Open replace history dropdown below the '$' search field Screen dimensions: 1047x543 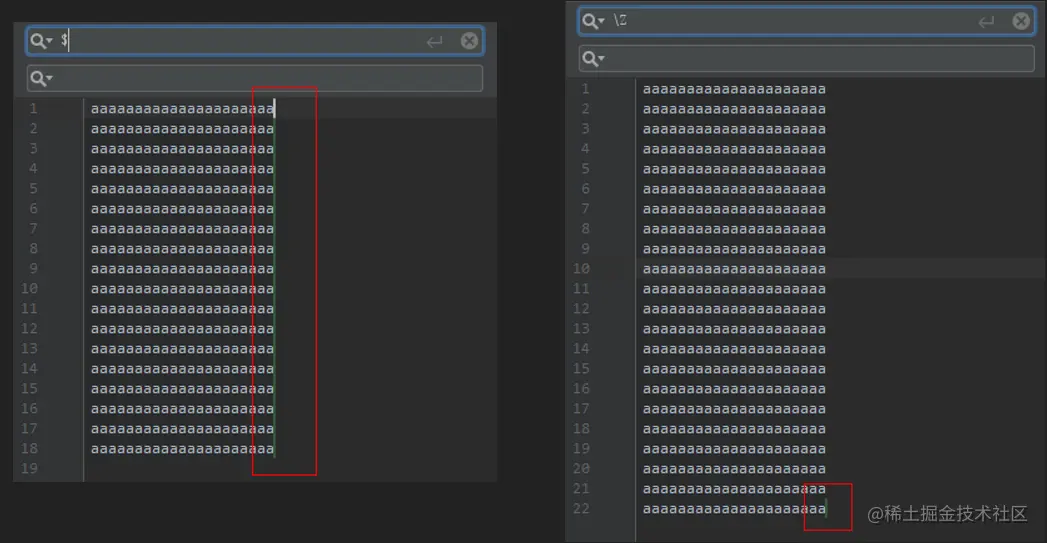[x=41, y=79]
